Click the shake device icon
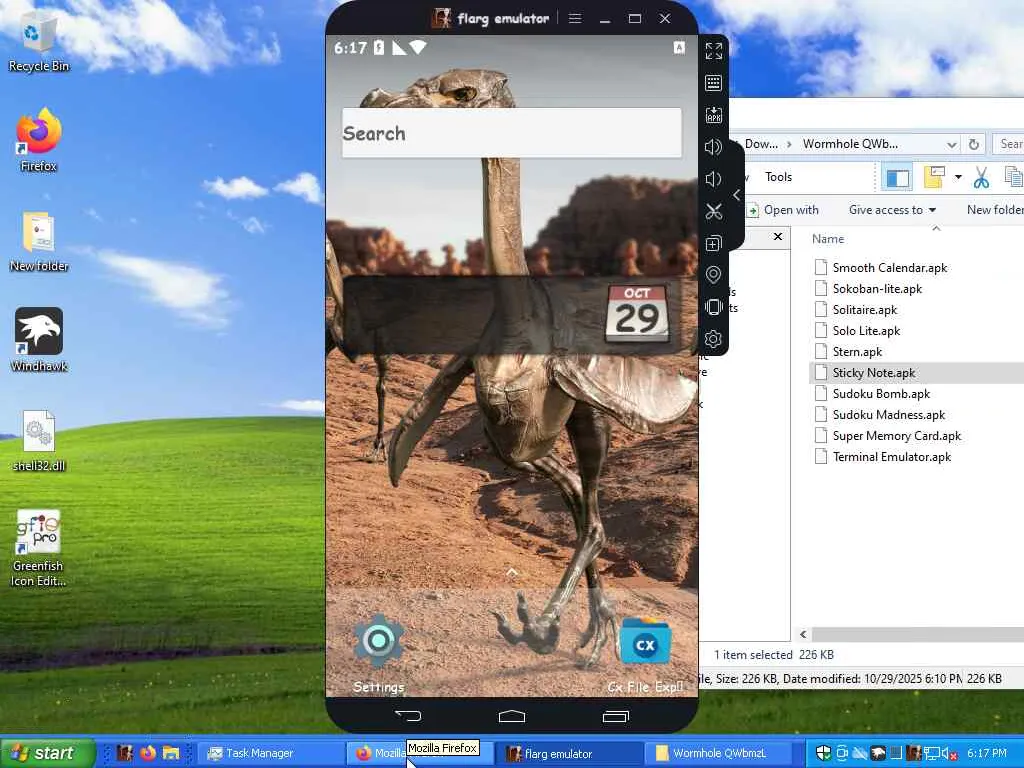Viewport: 1024px width, 768px height. click(x=713, y=307)
